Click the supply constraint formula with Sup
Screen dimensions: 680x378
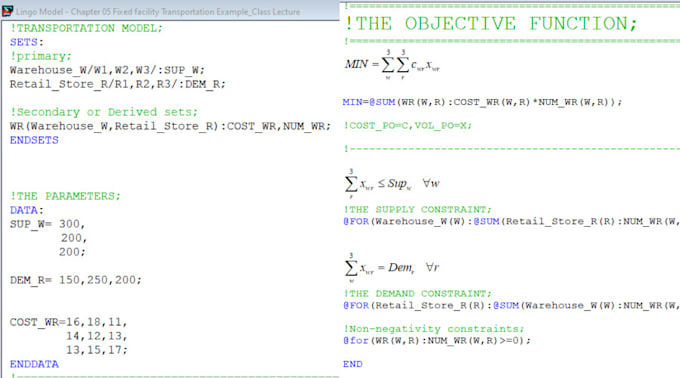click(392, 184)
